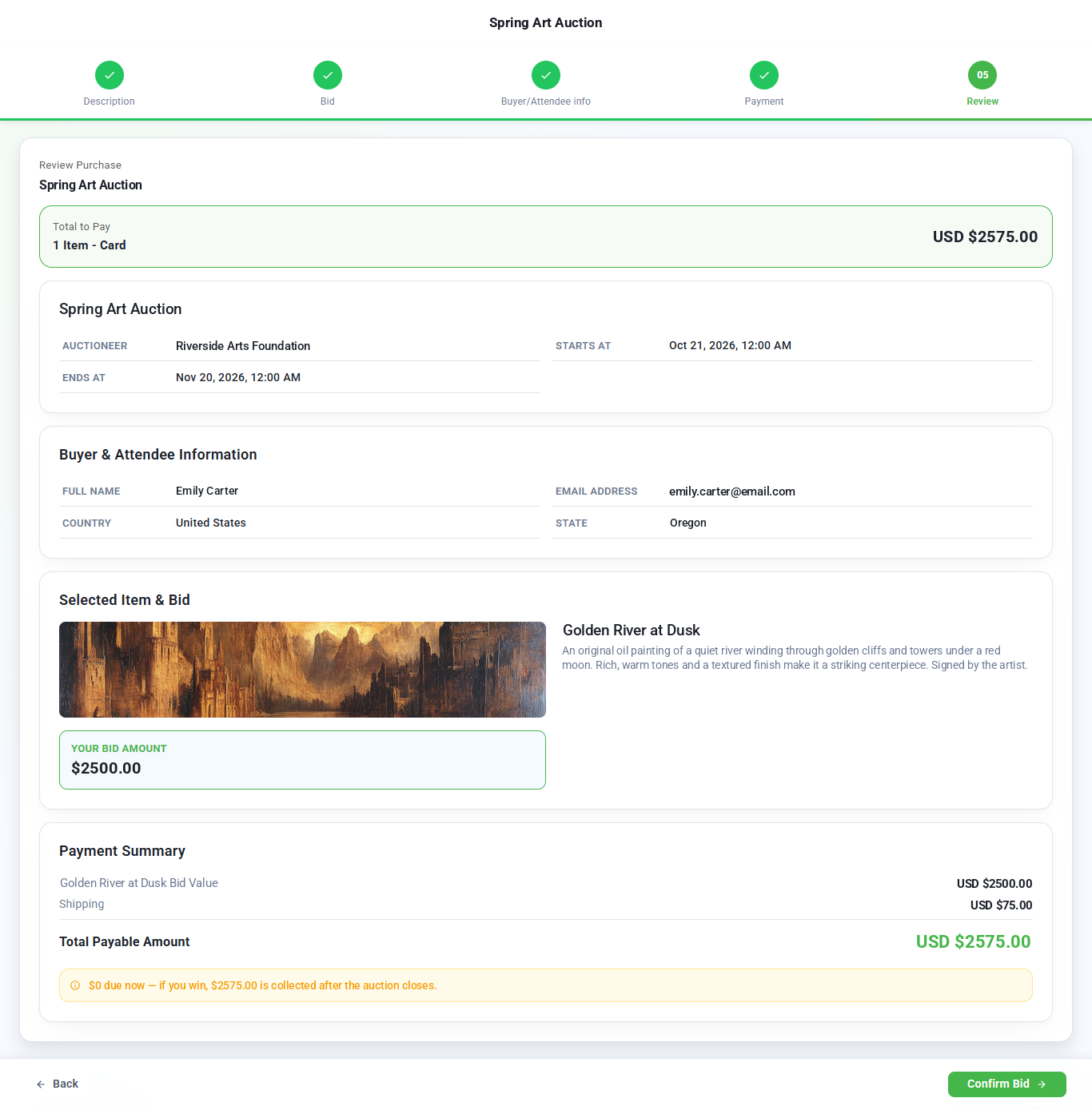This screenshot has height=1110, width=1092.
Task: Click the 'Total Payable Amount' label
Action: point(125,942)
